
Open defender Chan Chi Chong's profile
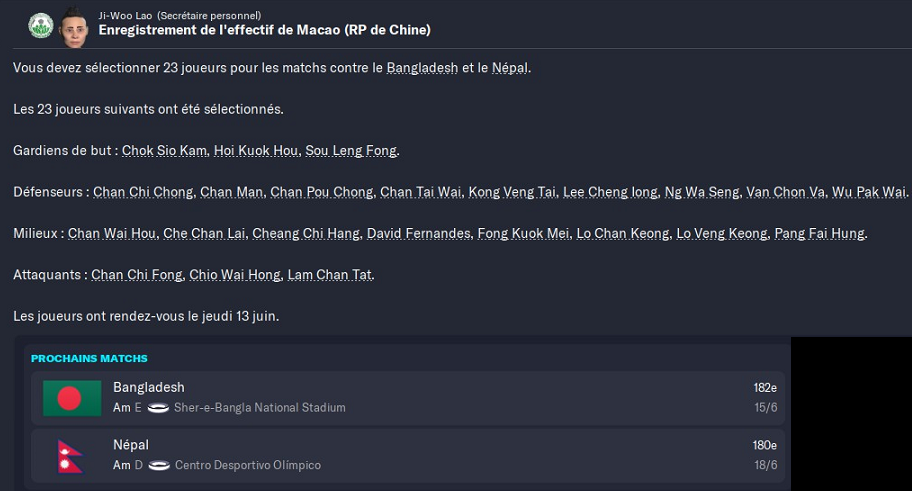point(143,192)
